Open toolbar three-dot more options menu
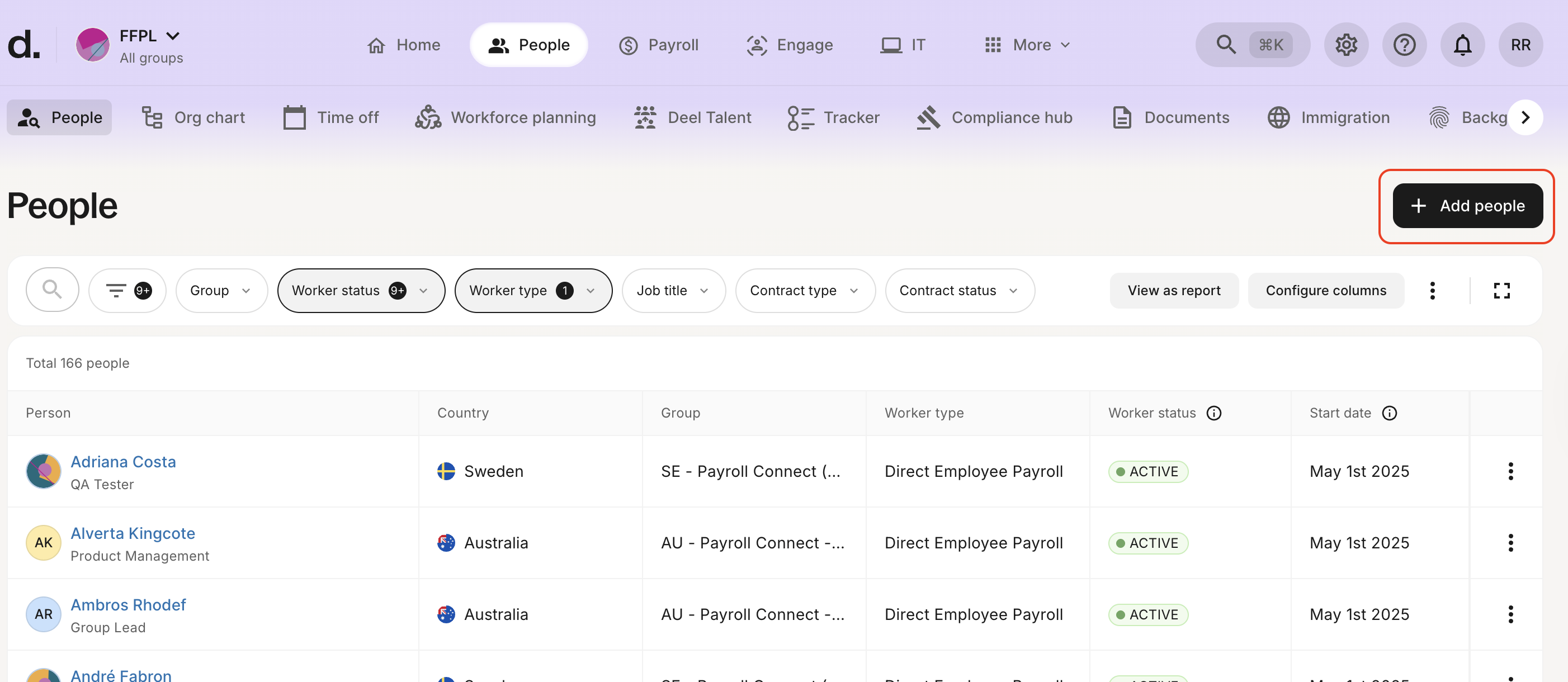Image resolution: width=1568 pixels, height=682 pixels. pyautogui.click(x=1432, y=291)
